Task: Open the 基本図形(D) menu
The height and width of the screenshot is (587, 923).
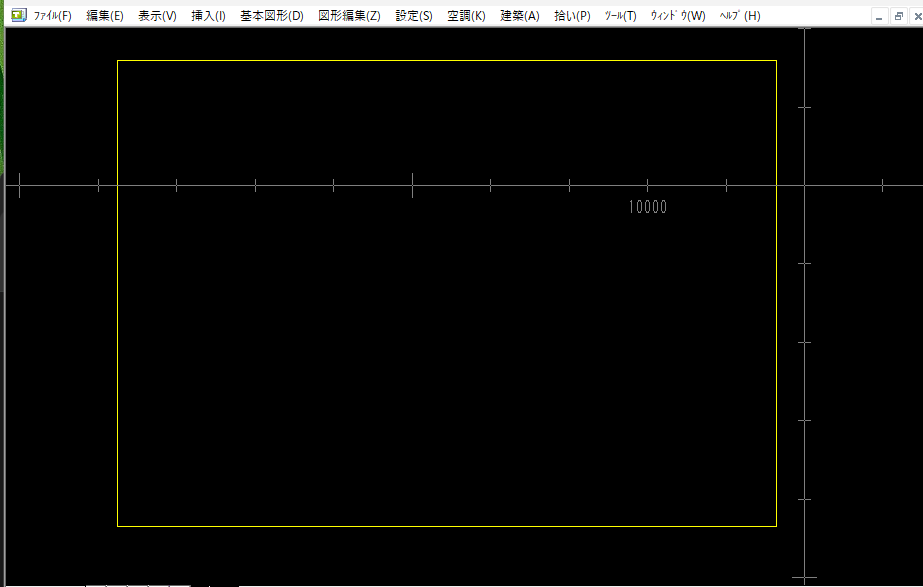Action: coord(271,16)
